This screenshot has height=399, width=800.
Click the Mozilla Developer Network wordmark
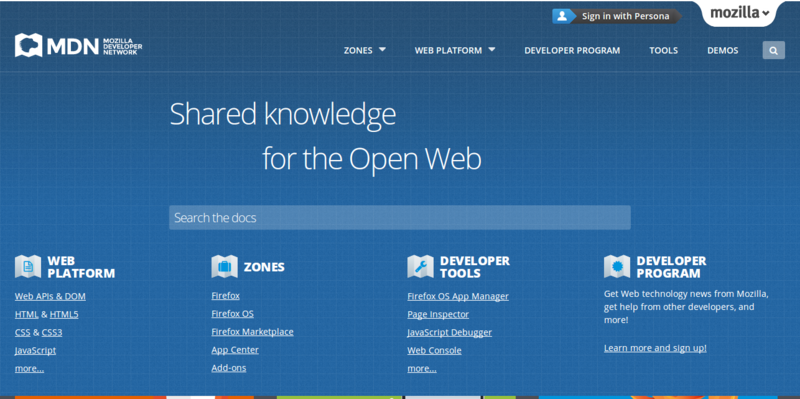122,46
